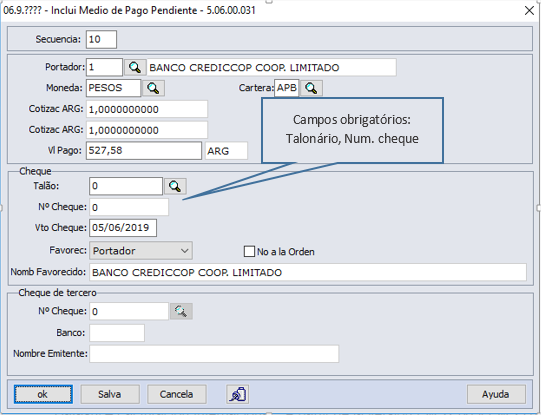Select the Portador name field with BANCO CREDICCOP

point(272,68)
